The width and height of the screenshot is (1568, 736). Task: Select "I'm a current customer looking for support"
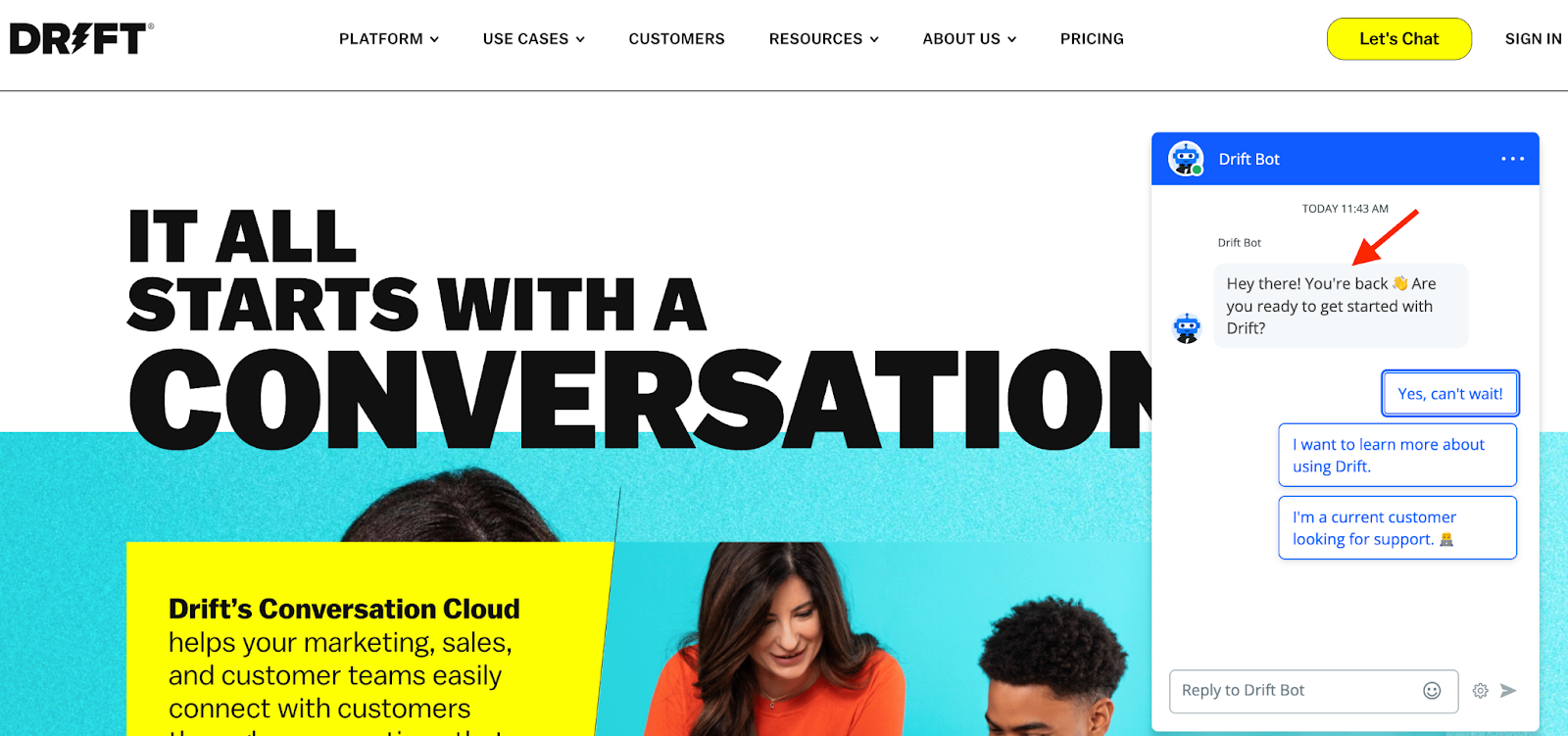pos(1397,528)
